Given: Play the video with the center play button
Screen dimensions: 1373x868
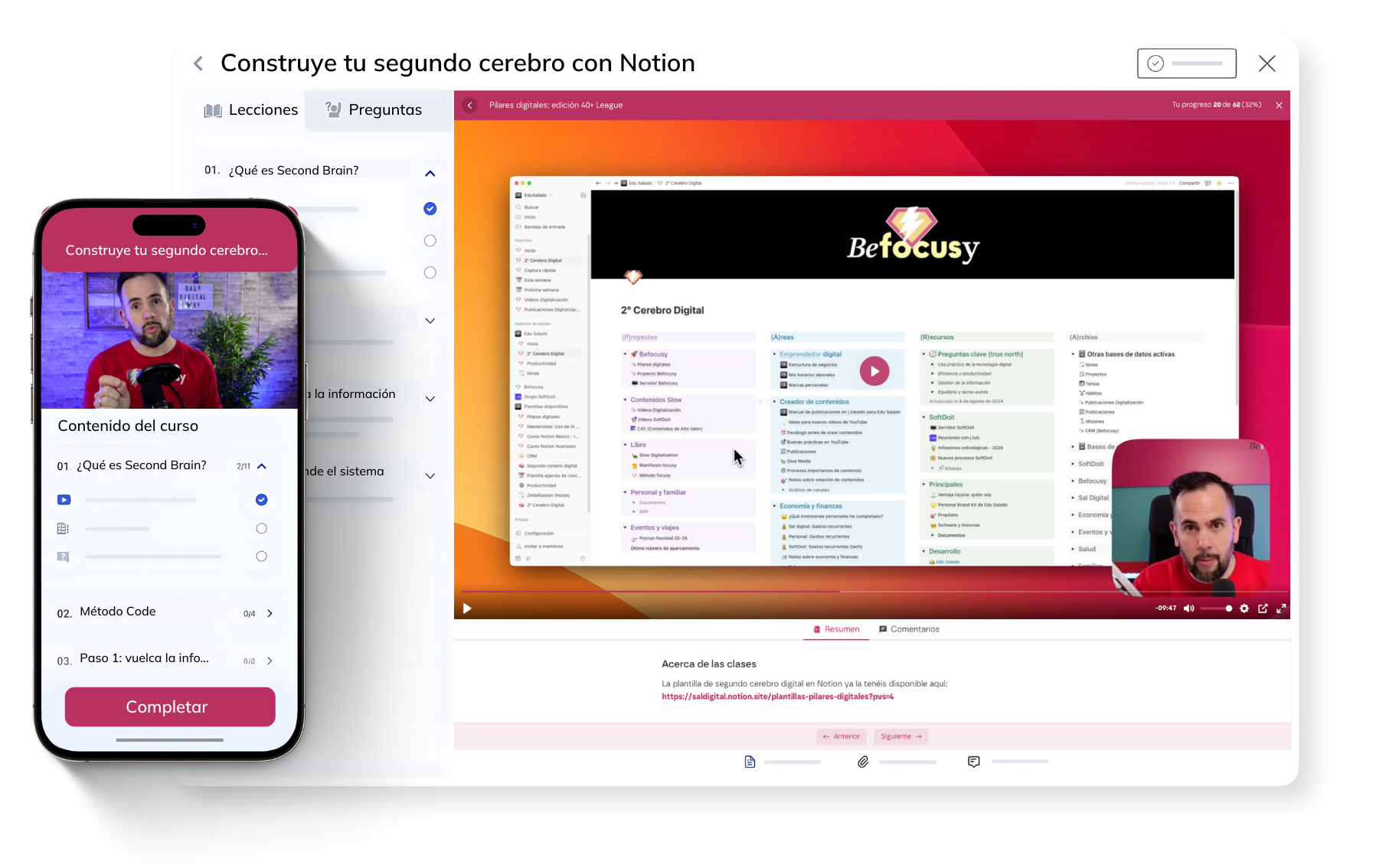Looking at the screenshot, I should pos(874,371).
